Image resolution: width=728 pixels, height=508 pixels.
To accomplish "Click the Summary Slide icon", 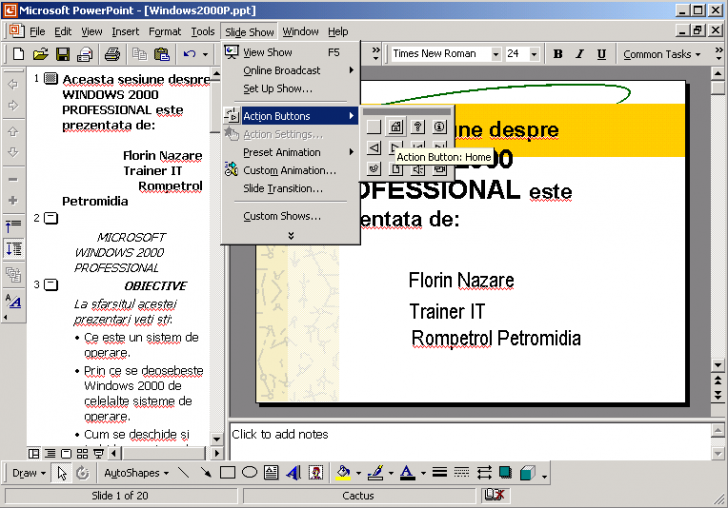I will coord(13,274).
